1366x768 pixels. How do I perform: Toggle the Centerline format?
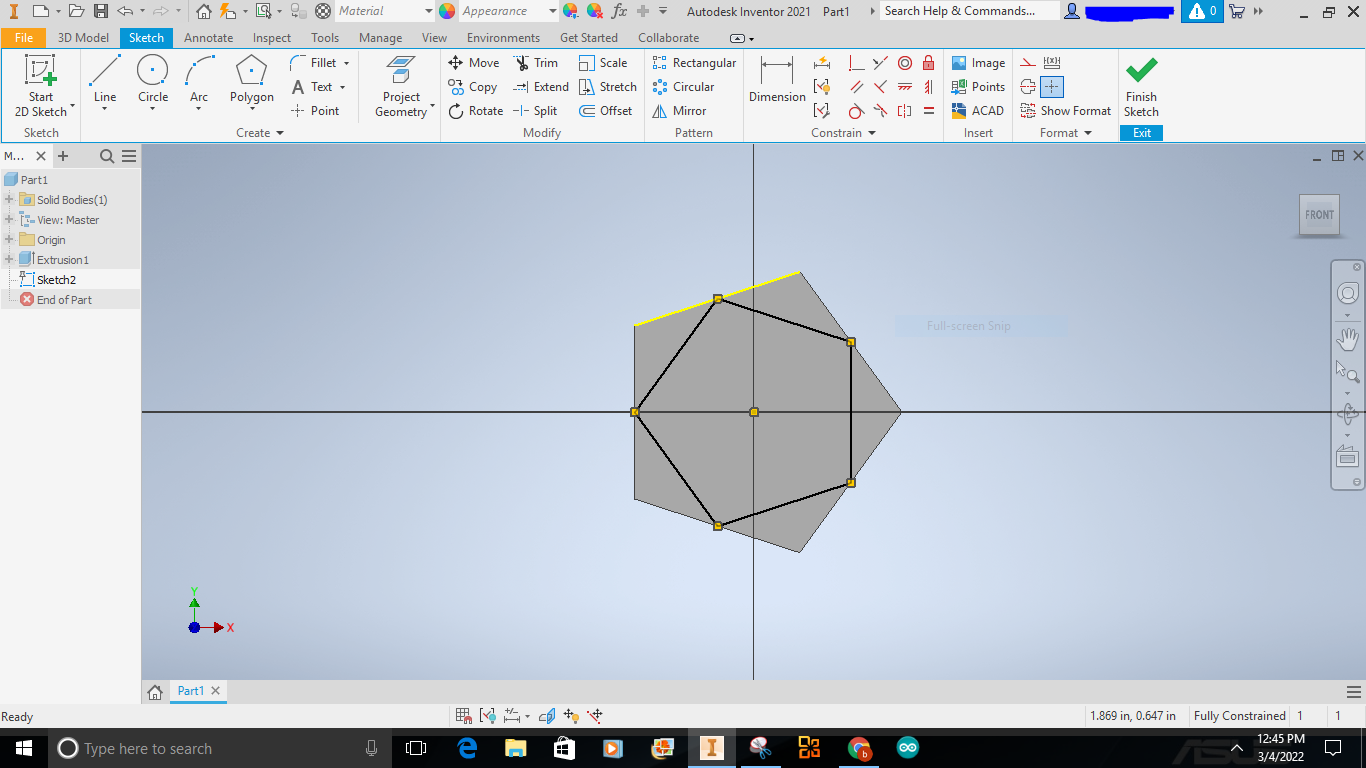[x=1028, y=87]
